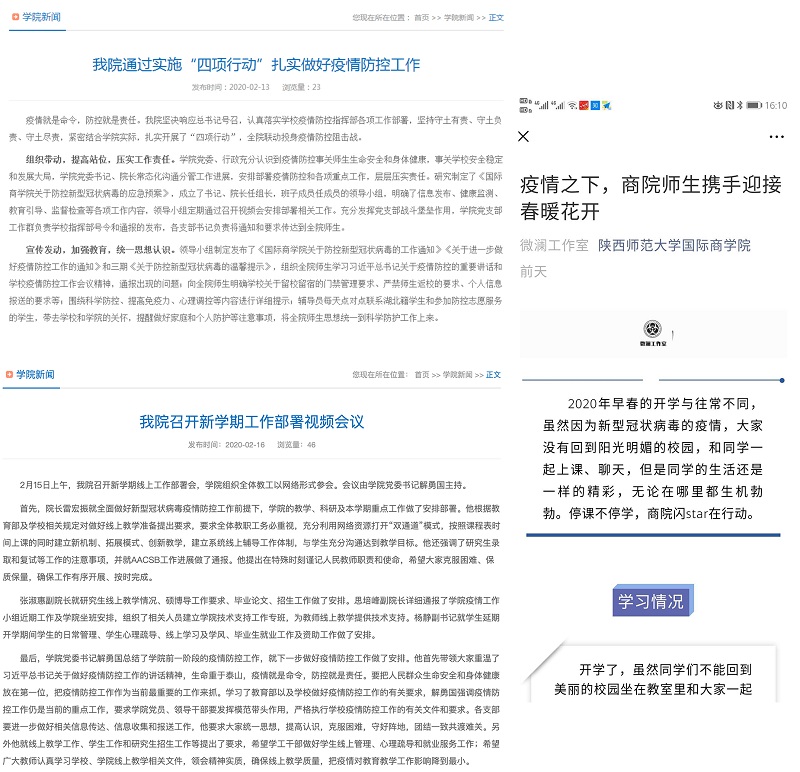Click 首页 in the top breadcrumb
This screenshot has height=772, width=800.
423,18
